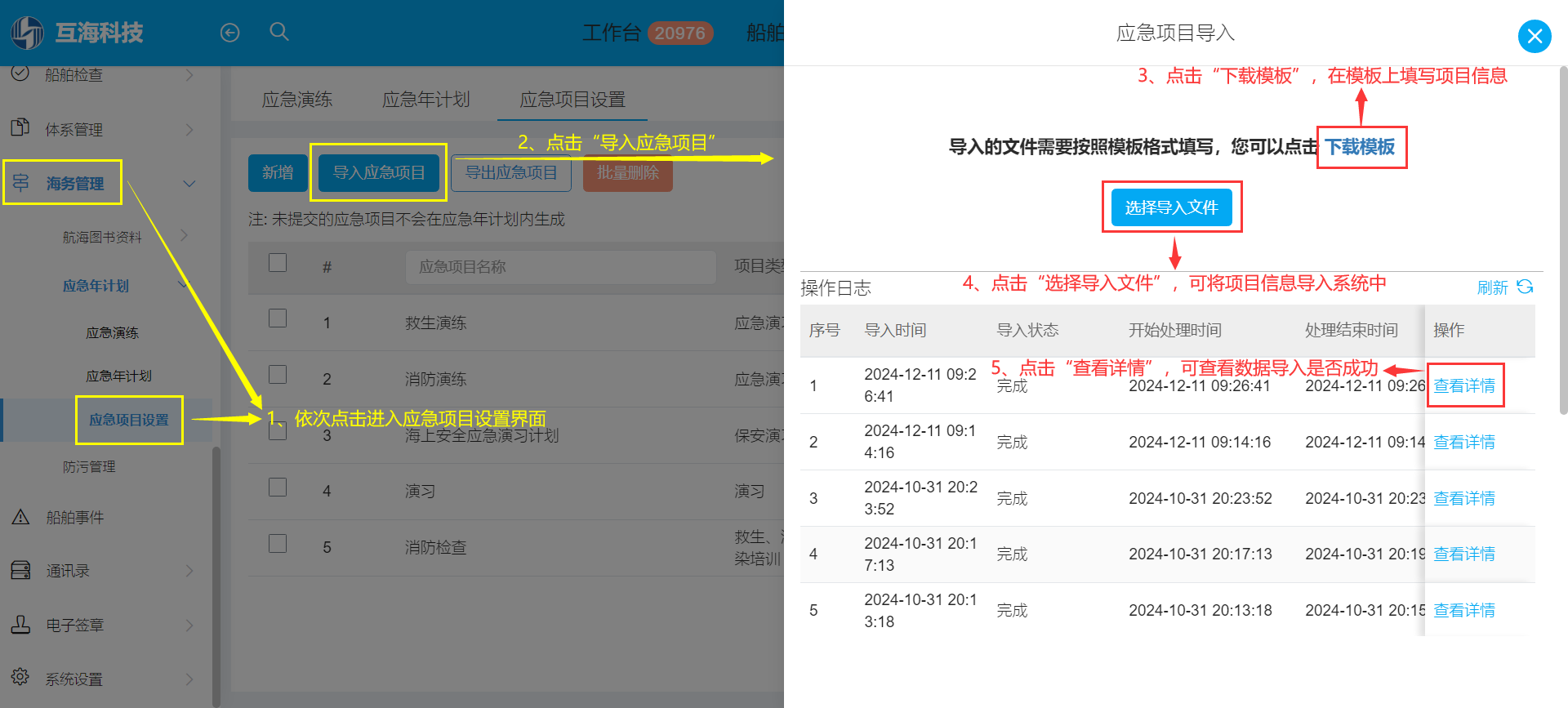
Task: Check the box for row 消防演练
Action: [x=278, y=374]
